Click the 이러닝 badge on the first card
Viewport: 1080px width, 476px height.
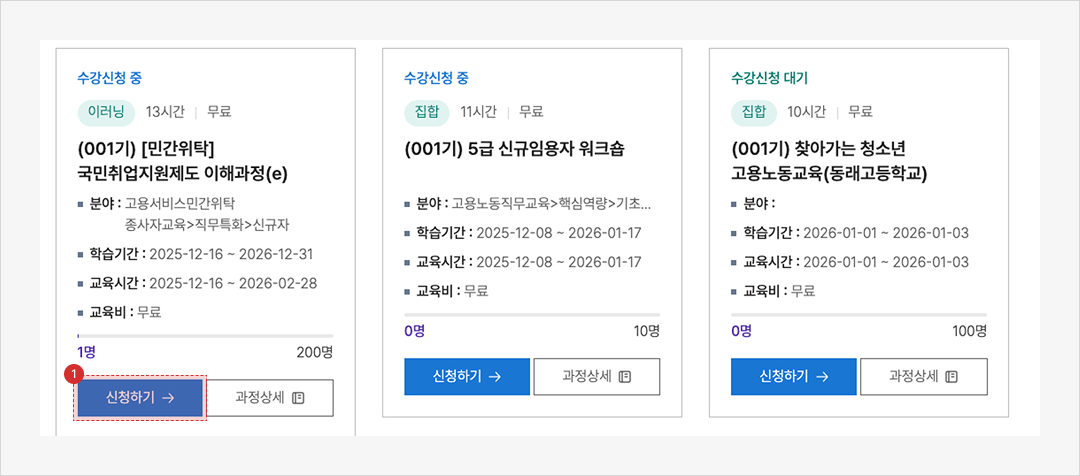tap(106, 111)
